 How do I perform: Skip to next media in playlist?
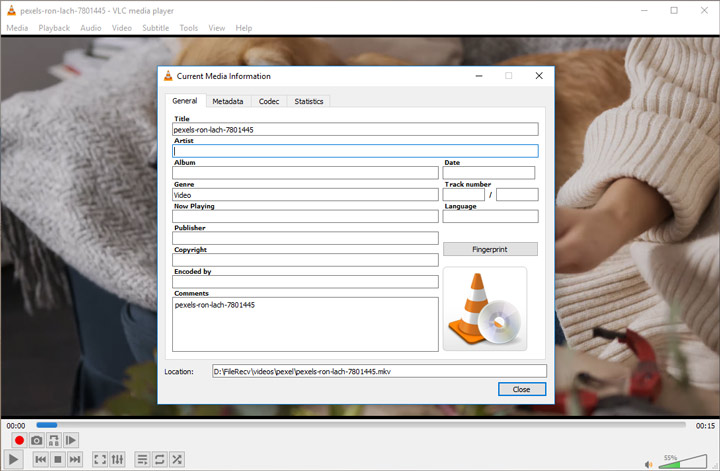point(75,459)
